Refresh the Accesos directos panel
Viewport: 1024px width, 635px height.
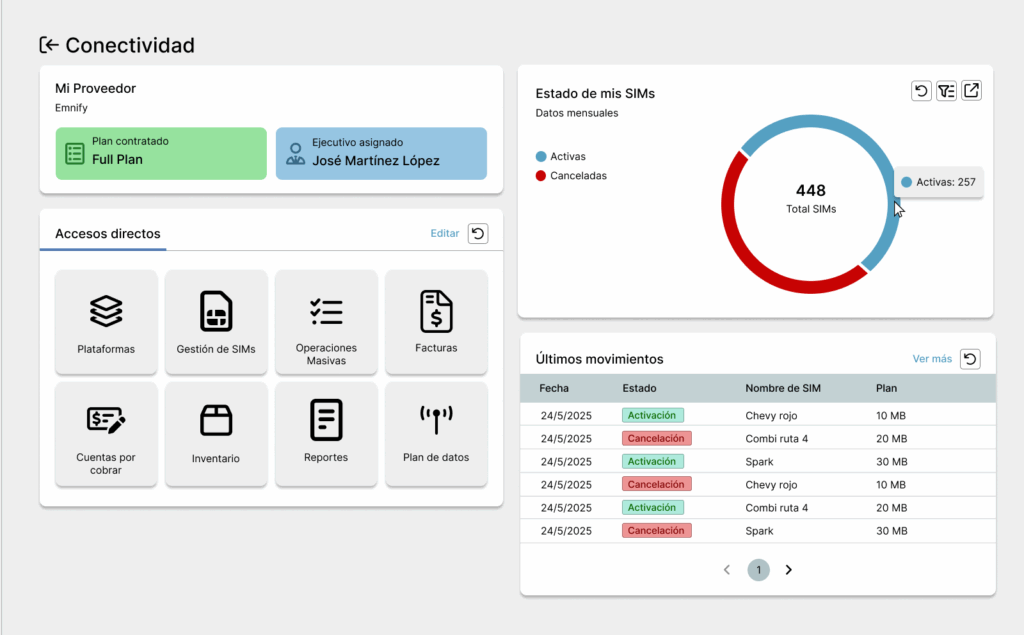(x=478, y=234)
